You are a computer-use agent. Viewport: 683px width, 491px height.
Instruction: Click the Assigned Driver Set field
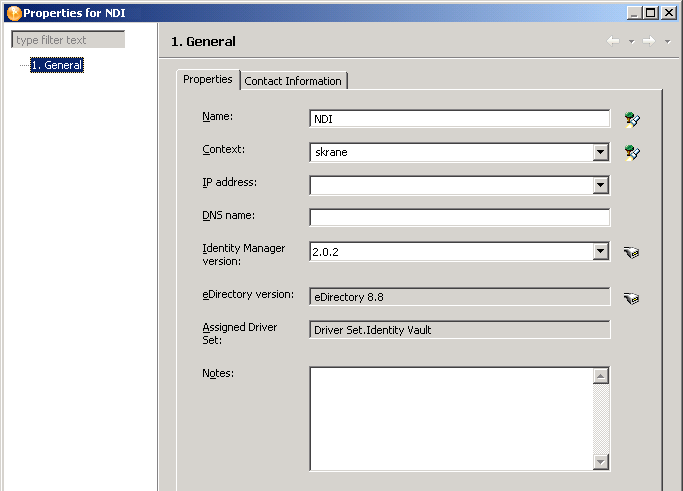pyautogui.click(x=460, y=330)
